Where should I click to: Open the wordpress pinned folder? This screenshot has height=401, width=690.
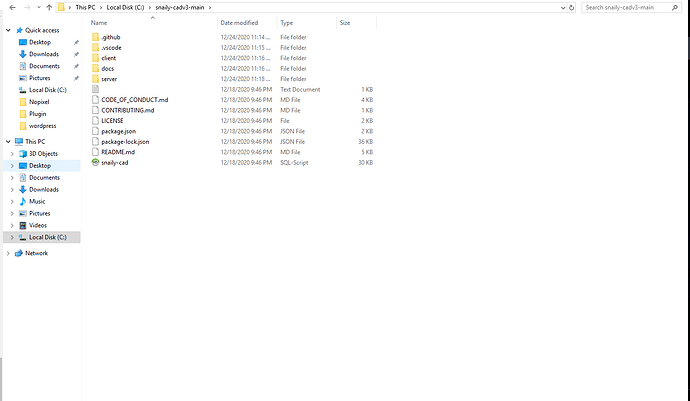(x=42, y=126)
